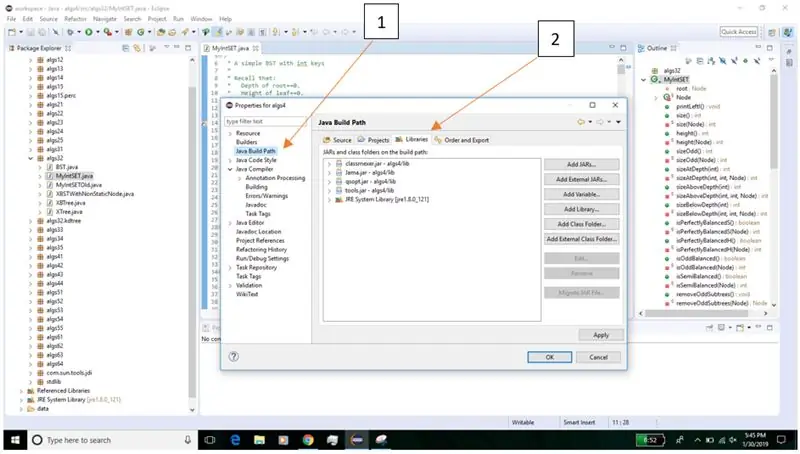
Task: Click the New Java Class icon
Action: (140, 32)
